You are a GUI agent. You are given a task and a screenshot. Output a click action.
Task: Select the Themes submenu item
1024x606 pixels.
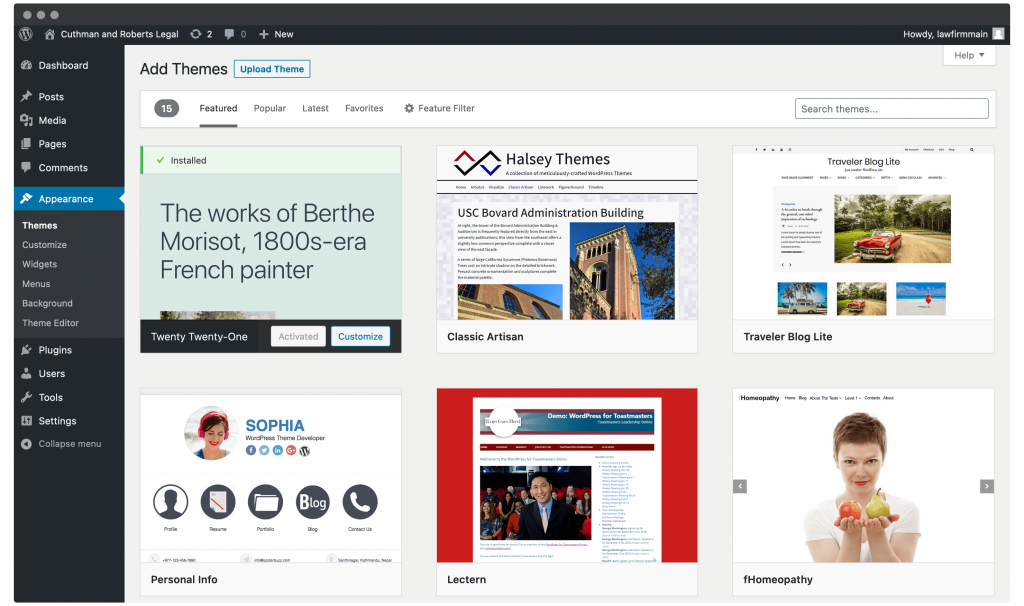40,225
